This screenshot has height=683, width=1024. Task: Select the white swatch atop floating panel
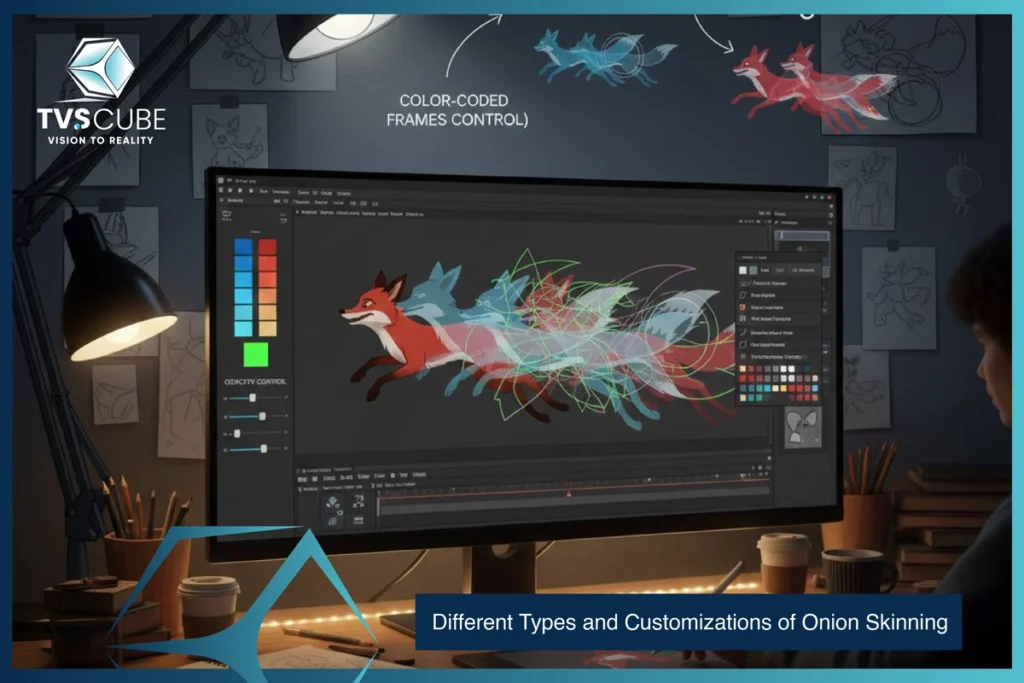point(743,270)
